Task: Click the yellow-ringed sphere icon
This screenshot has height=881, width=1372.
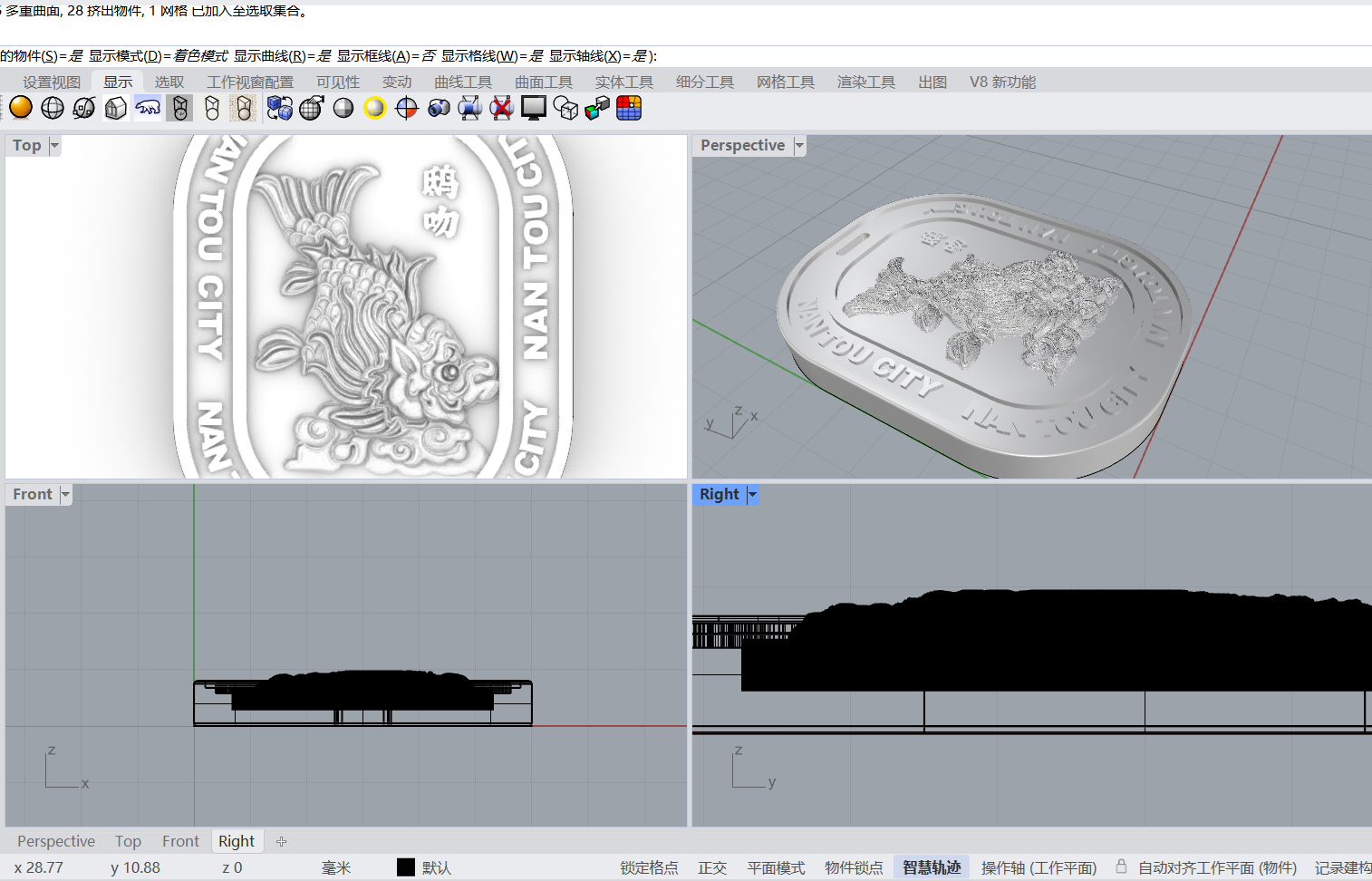Action: 374,108
